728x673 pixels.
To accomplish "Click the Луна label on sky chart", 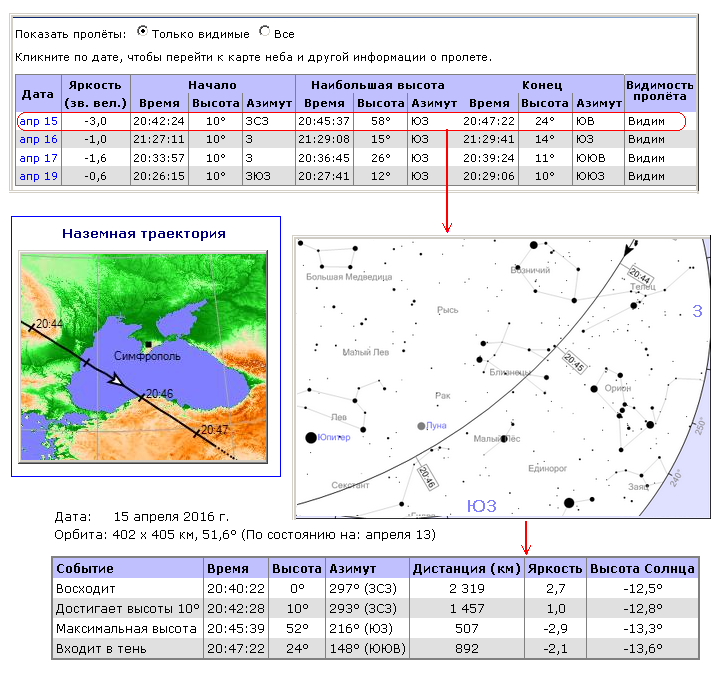I will pos(436,426).
